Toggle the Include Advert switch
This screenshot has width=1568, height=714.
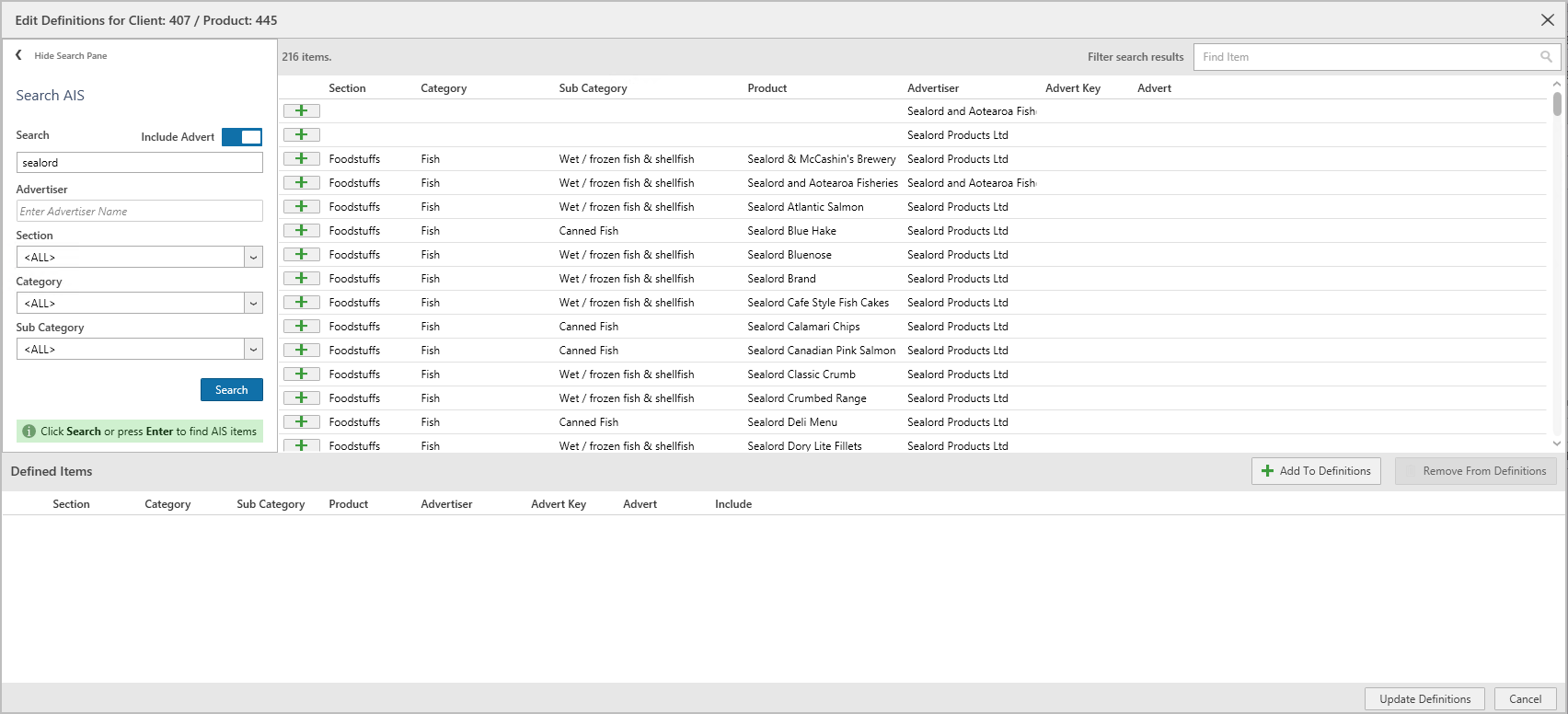point(242,136)
